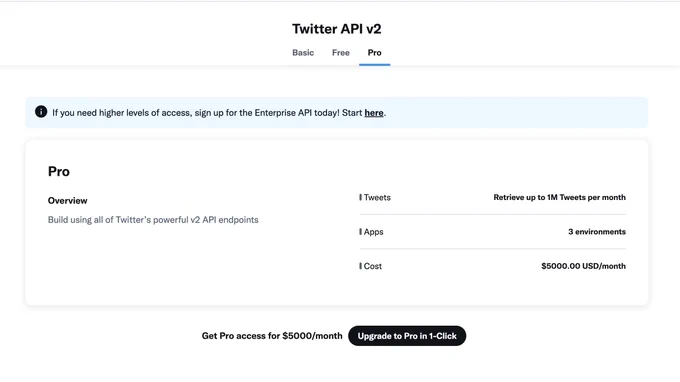Click the v2 API endpoints description text
Image resolution: width=680 pixels, height=382 pixels.
pos(153,219)
